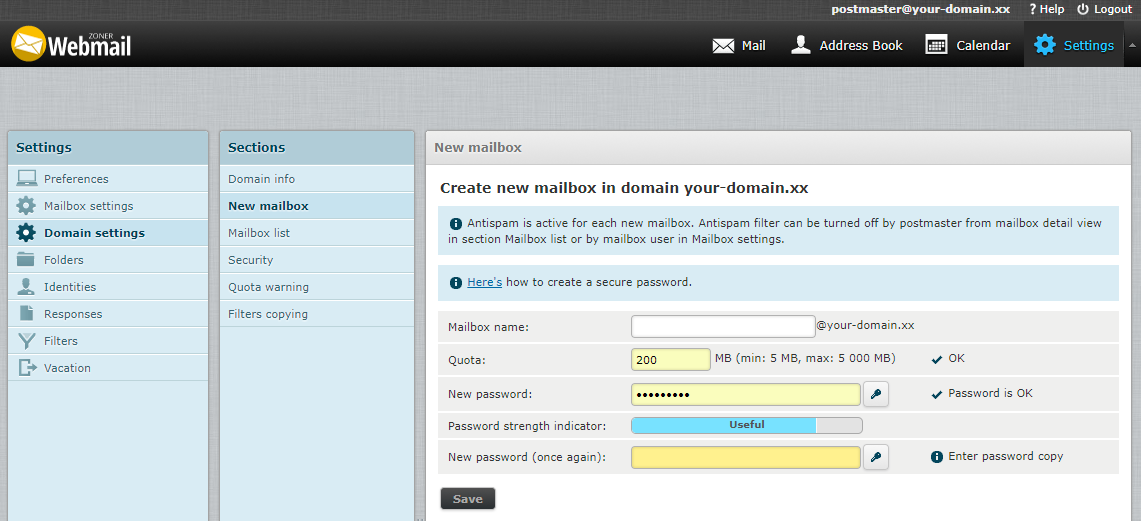This screenshot has height=521, width=1141.
Task: Go to Vacation settings
Action: (x=67, y=368)
